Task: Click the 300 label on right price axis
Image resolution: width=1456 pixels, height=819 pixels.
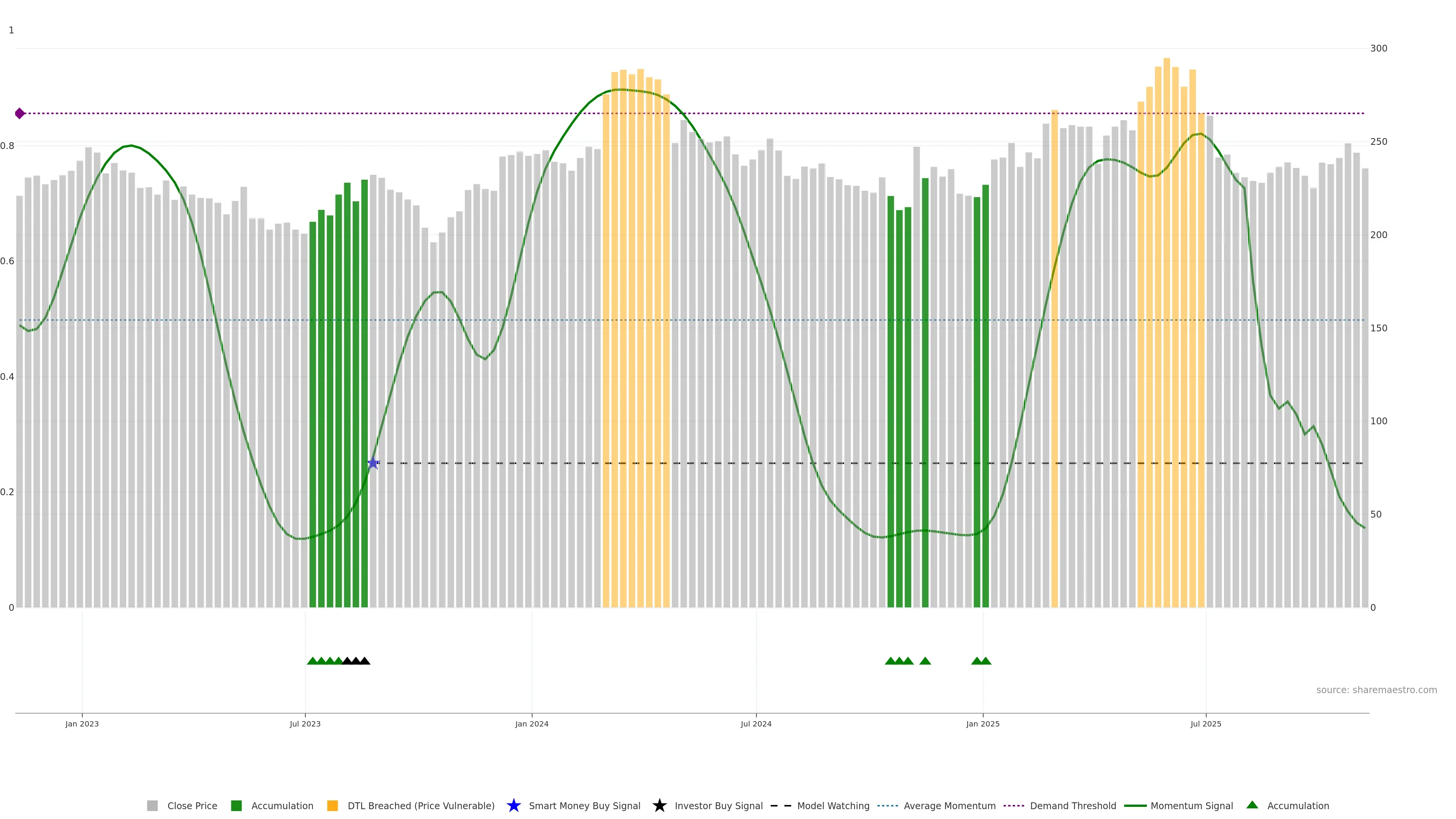Action: (1379, 48)
